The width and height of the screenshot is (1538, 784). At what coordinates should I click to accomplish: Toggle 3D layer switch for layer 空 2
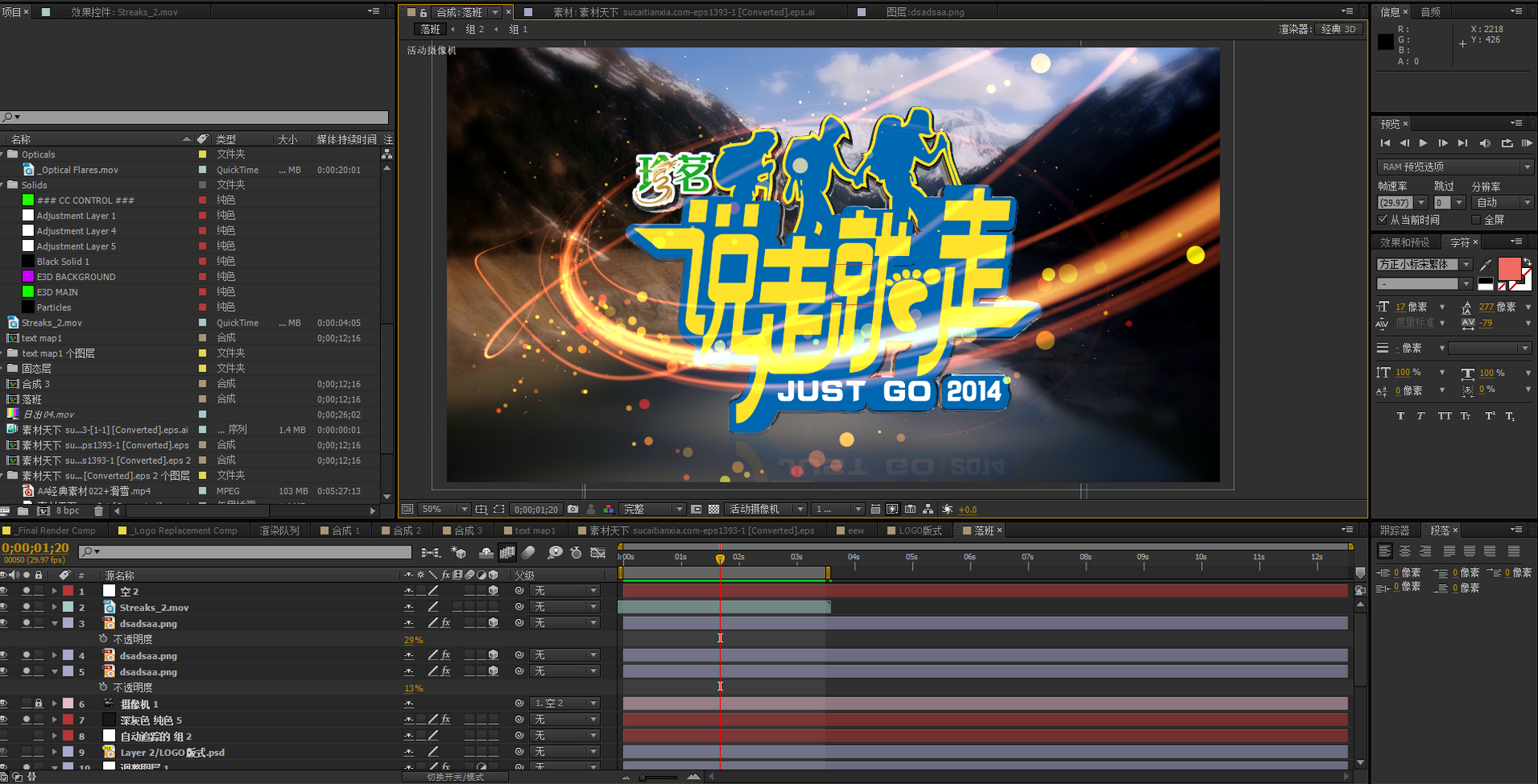click(x=494, y=590)
